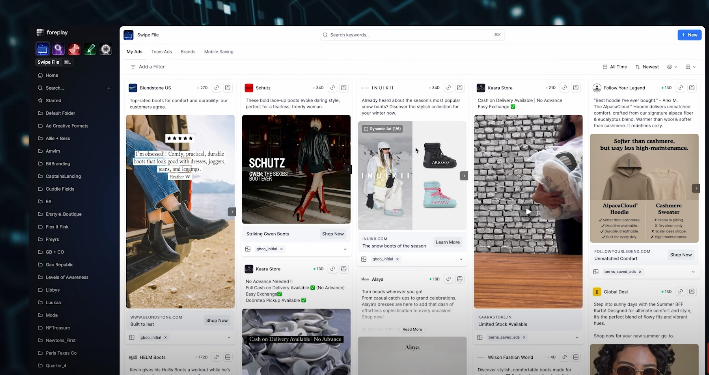Switch to the Team Ads tab
Screen dimensions: 709x375
coord(162,52)
